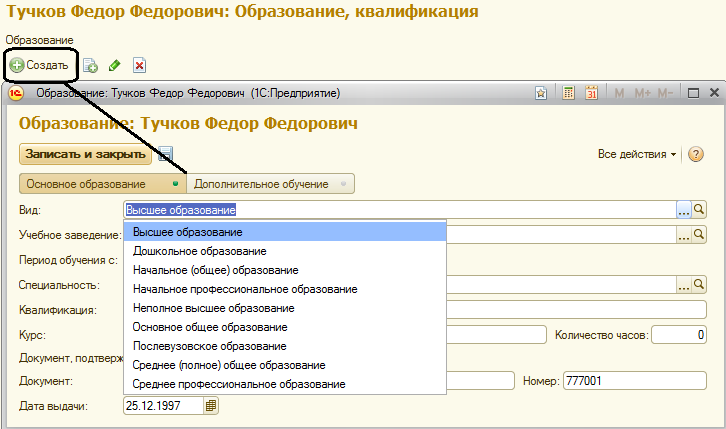Click the magnifier icon of Специальность field
726x429 pixels.
(699, 285)
